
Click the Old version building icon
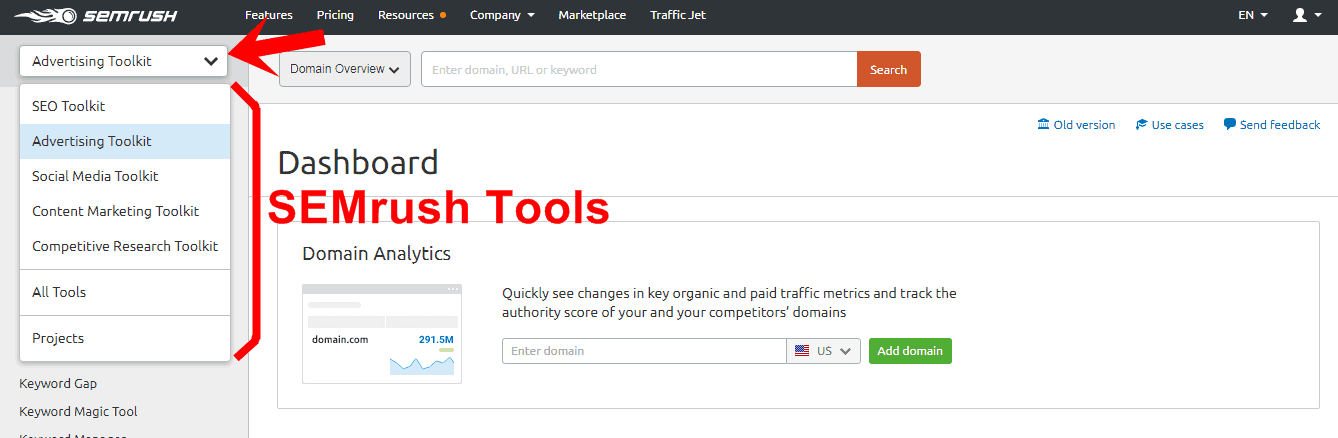tap(1044, 125)
